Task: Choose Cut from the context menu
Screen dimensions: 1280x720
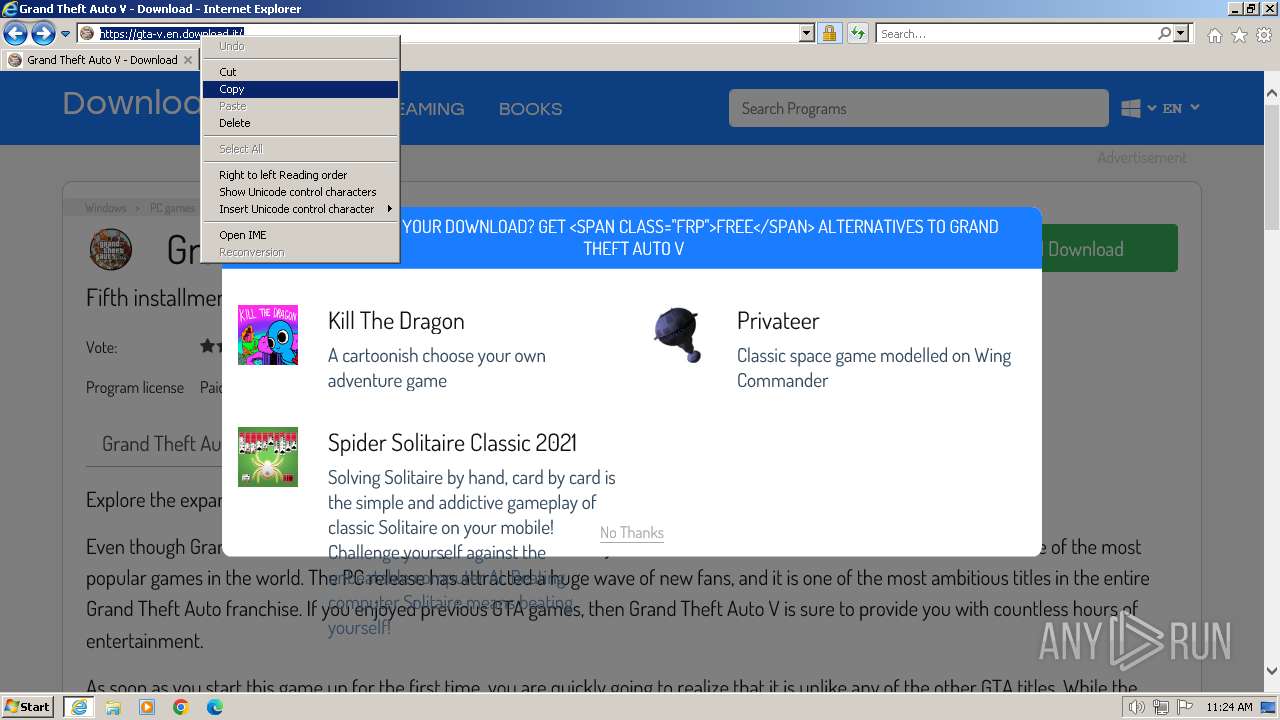Action: [300, 72]
